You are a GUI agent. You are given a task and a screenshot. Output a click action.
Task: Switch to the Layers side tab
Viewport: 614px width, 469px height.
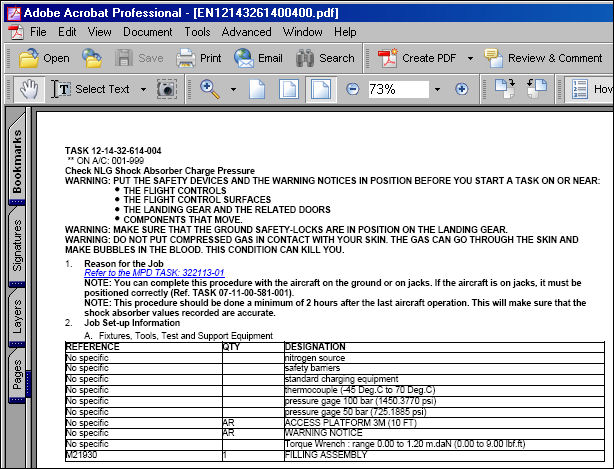click(17, 318)
